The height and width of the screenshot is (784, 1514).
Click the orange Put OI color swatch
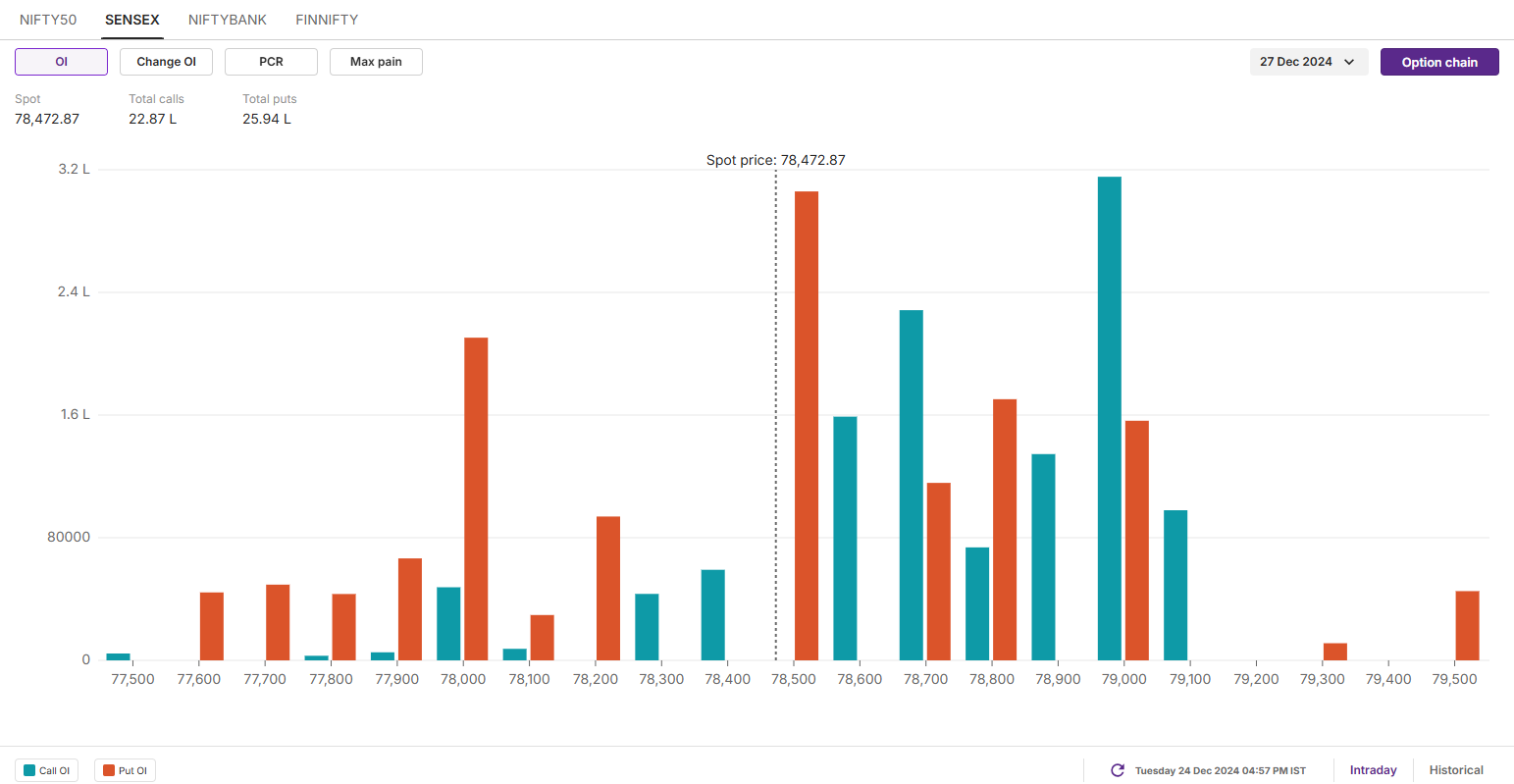[x=109, y=770]
